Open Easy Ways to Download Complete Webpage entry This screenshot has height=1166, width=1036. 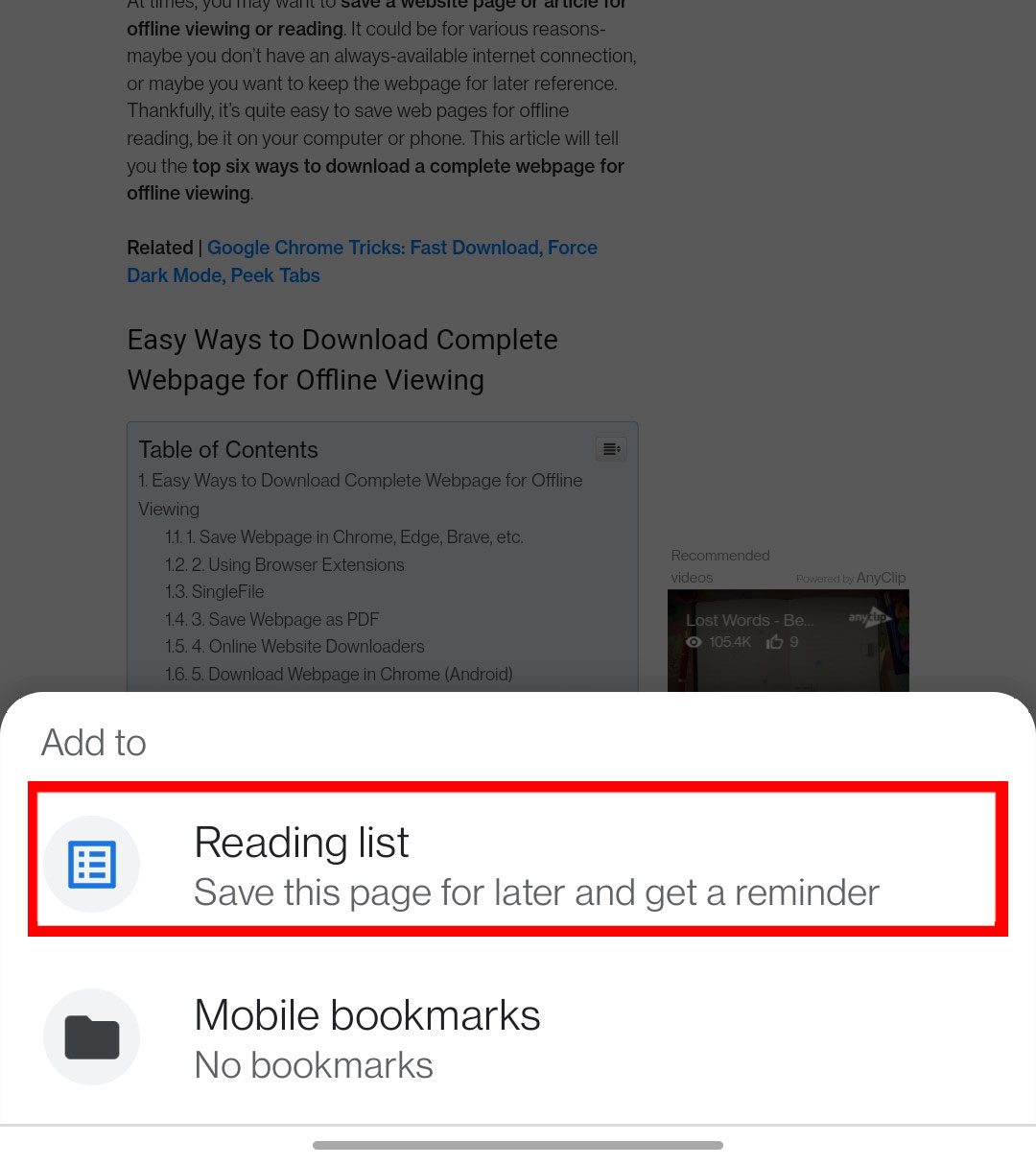[x=361, y=494]
